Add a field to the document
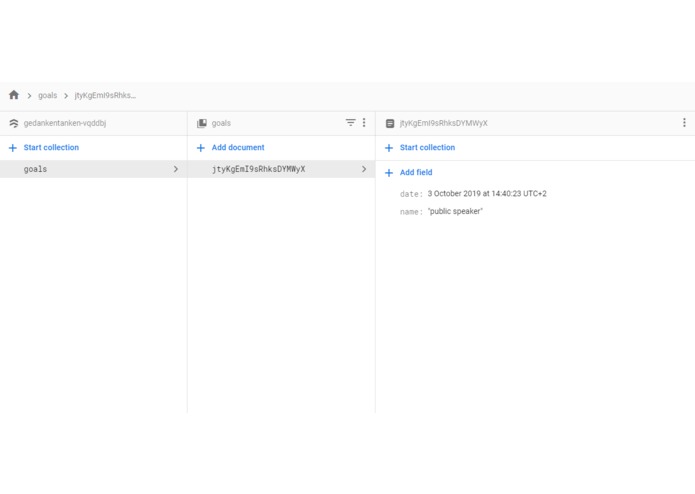The image size is (695, 494). 416,172
